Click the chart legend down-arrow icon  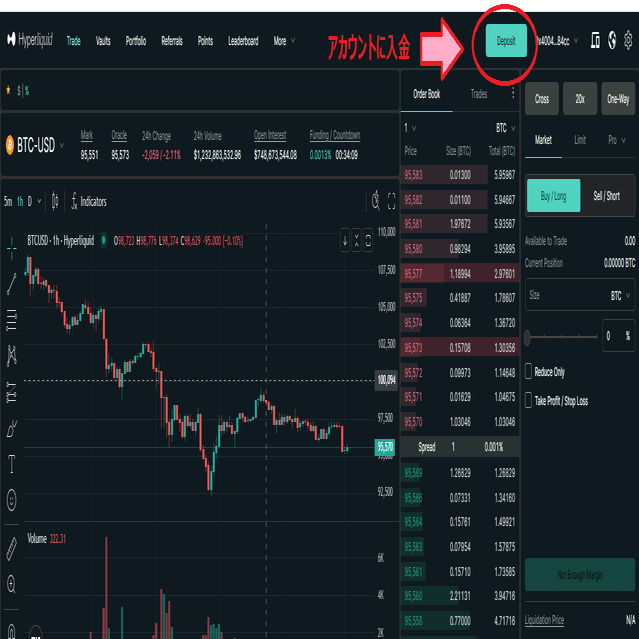(x=345, y=241)
